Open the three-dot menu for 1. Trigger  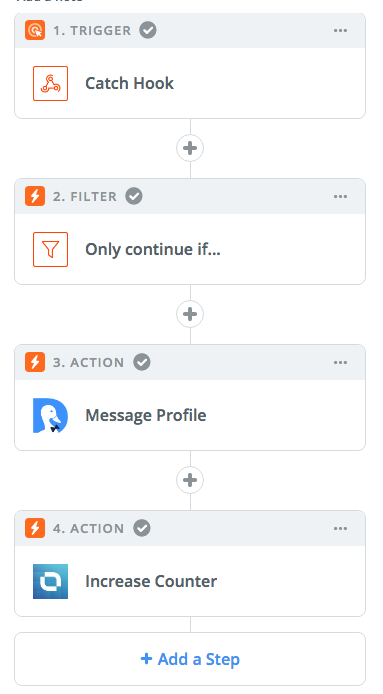[340, 31]
